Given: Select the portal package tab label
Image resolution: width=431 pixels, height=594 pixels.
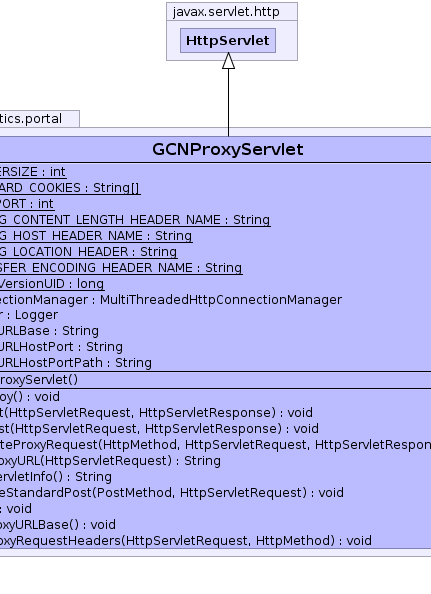Looking at the screenshot, I should click(31, 119).
